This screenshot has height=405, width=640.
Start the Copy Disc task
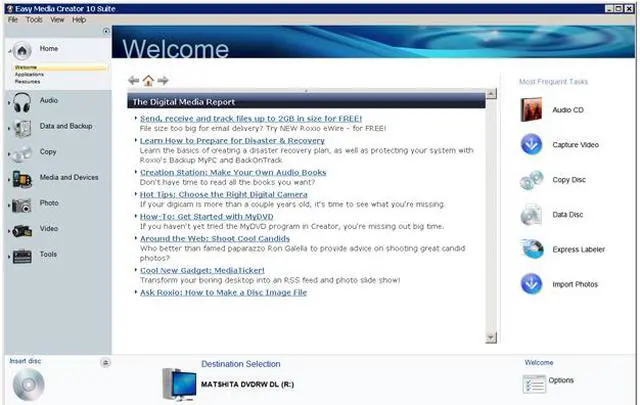pos(531,180)
